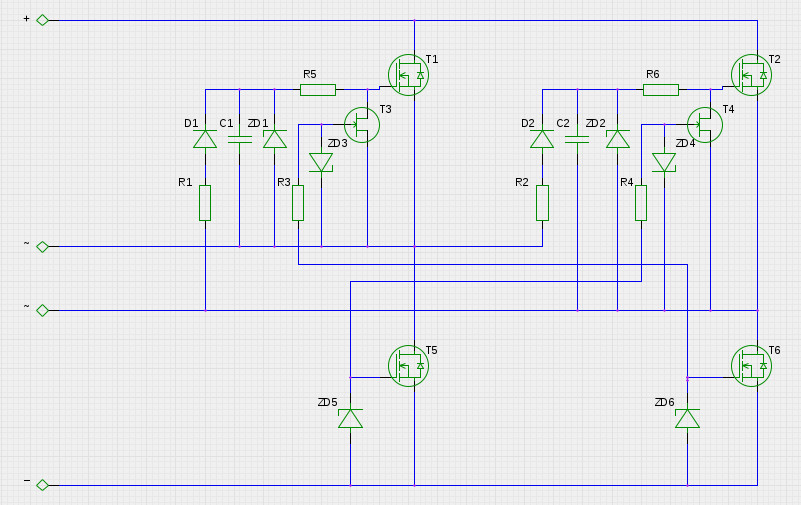Pick the ZD5 Zener diode

pos(350,418)
